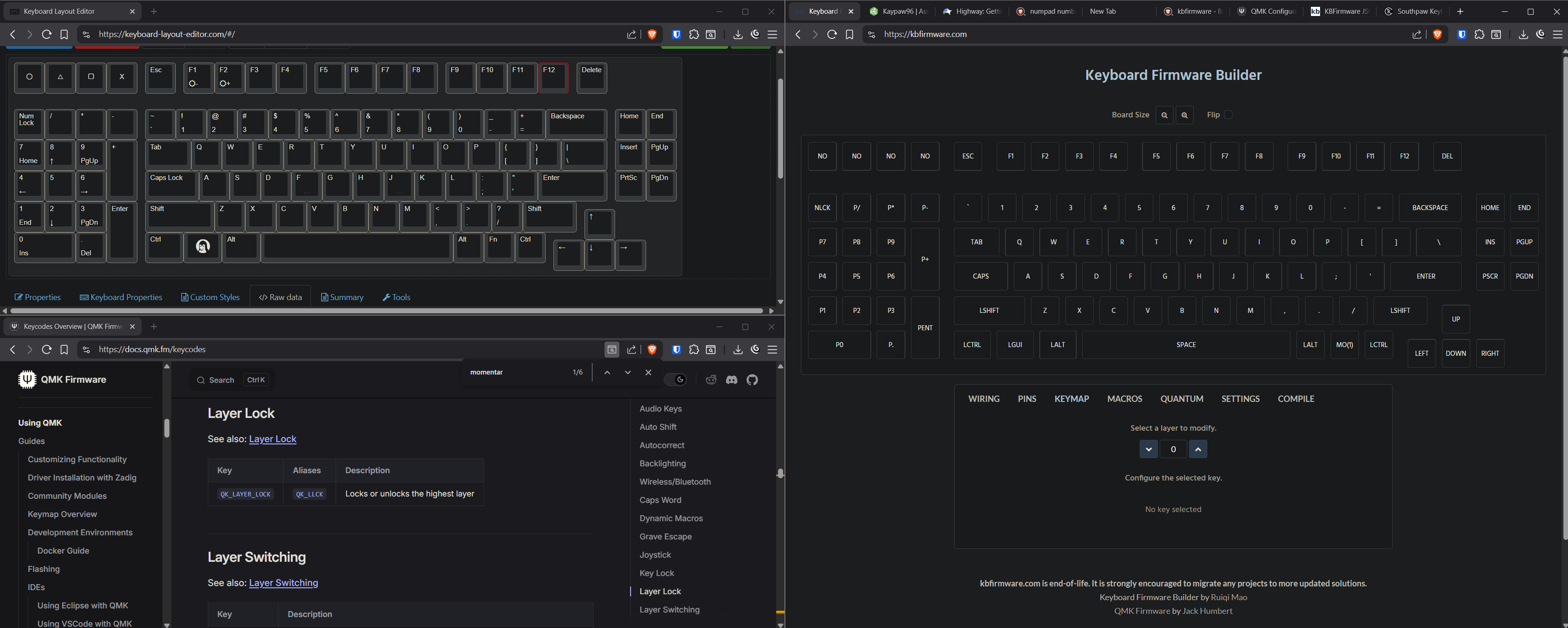
Task: Open the QUANTUM tab
Action: 1181,399
